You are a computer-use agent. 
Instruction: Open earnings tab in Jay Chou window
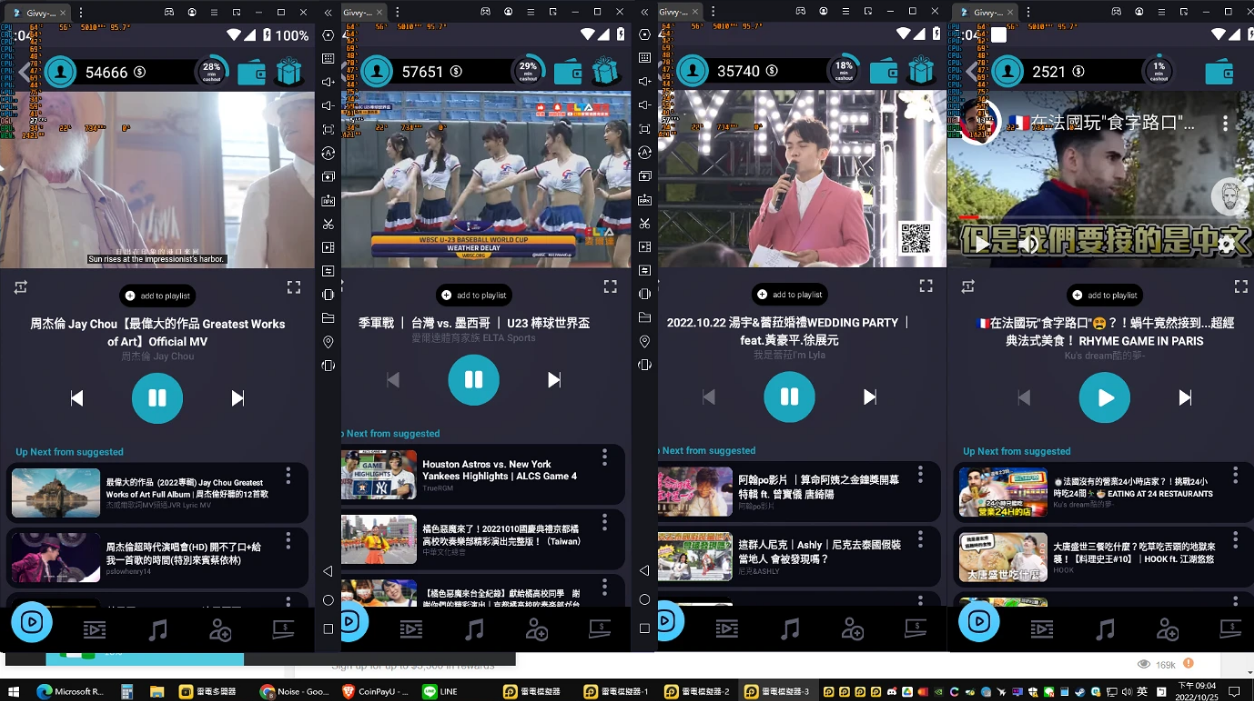click(x=283, y=629)
